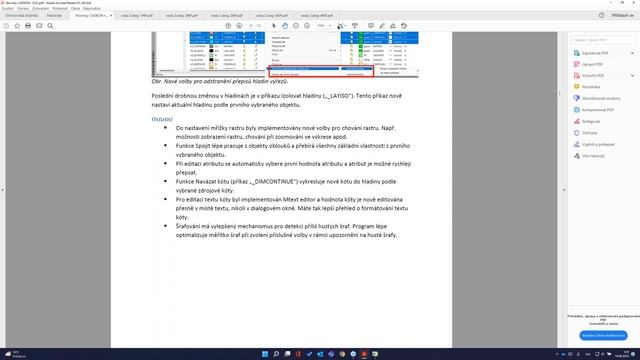Collapse the right tools pane arrow
640x360 pixels.
coord(564,190)
